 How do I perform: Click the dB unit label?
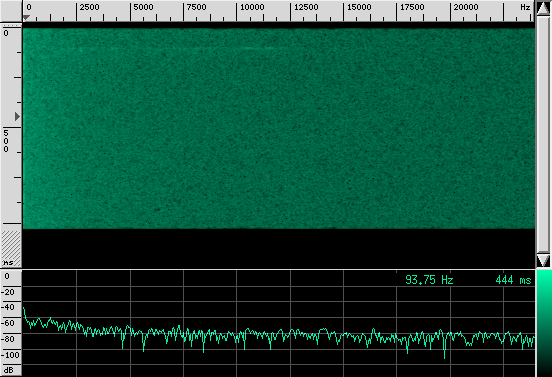pos(8,370)
